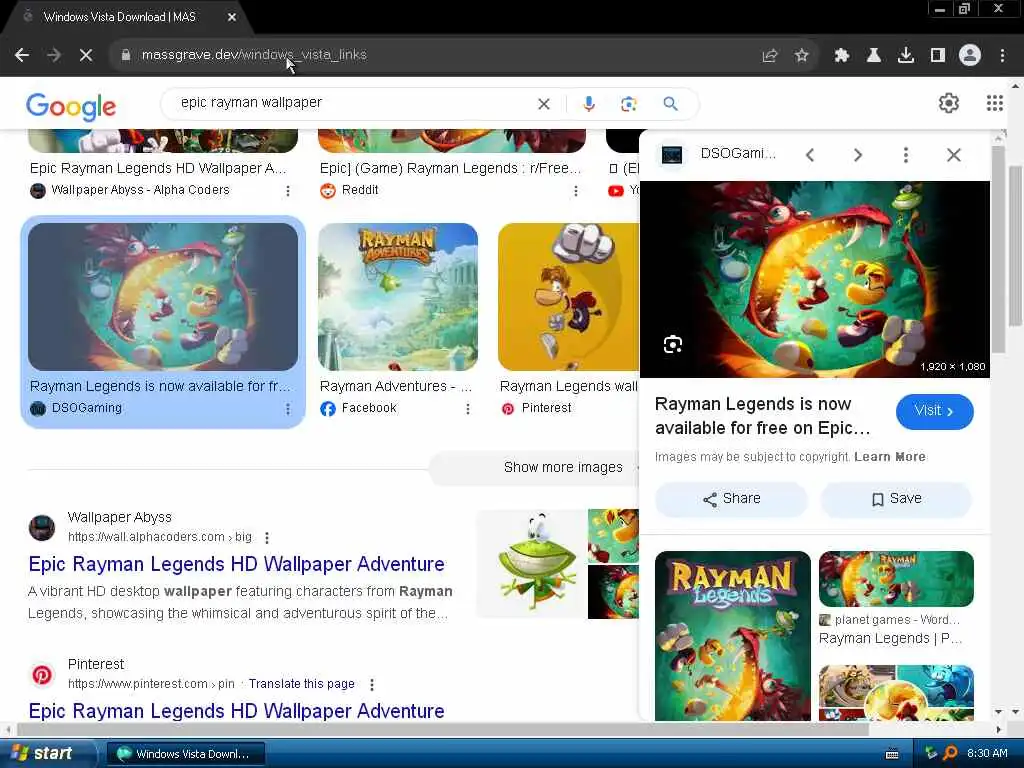Click the Visit button
The width and height of the screenshot is (1024, 768).
point(935,411)
